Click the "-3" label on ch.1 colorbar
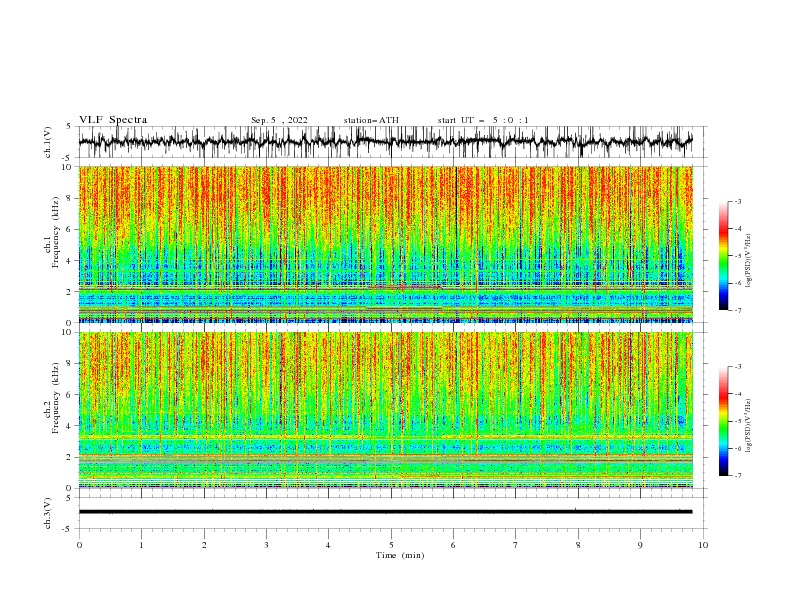The height and width of the screenshot is (612, 792). 737,201
